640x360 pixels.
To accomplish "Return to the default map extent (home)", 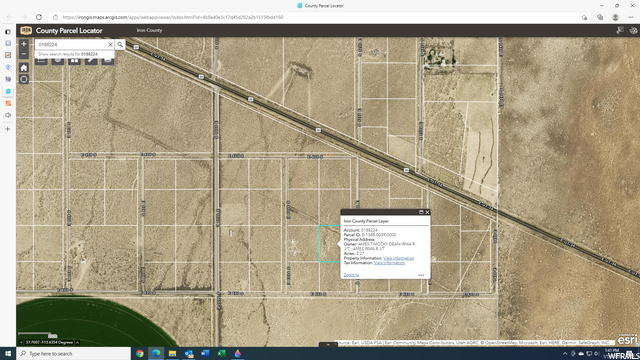I will click(24, 68).
